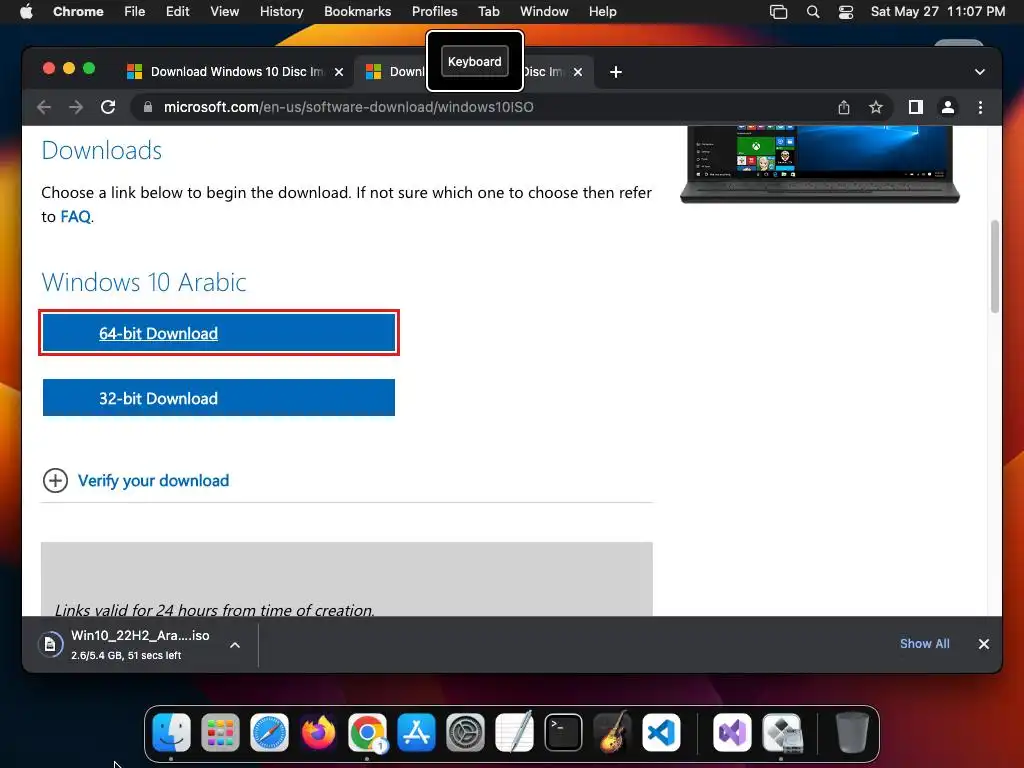Image resolution: width=1024 pixels, height=768 pixels.
Task: Click the date and time in menu bar
Action: pos(938,12)
